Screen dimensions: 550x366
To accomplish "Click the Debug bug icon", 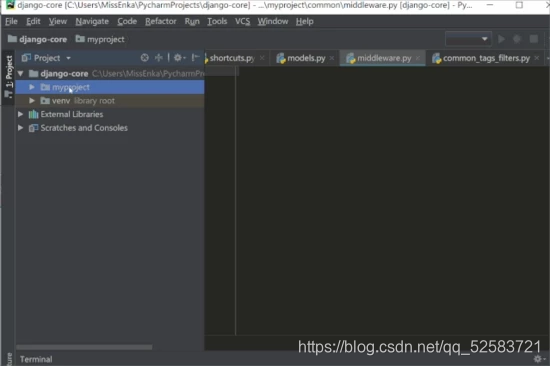I will point(517,39).
